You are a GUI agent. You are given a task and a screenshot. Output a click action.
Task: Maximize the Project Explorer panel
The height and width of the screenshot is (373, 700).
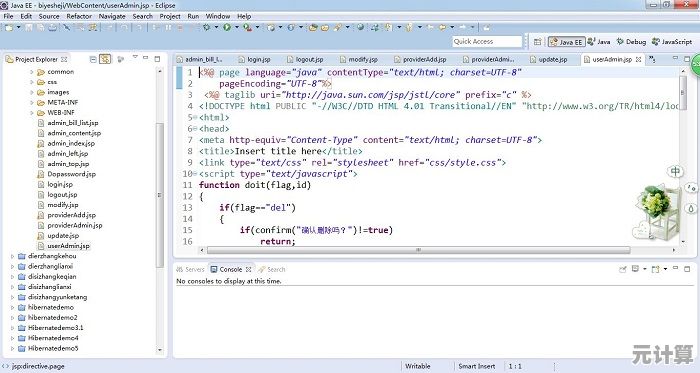[x=157, y=58]
